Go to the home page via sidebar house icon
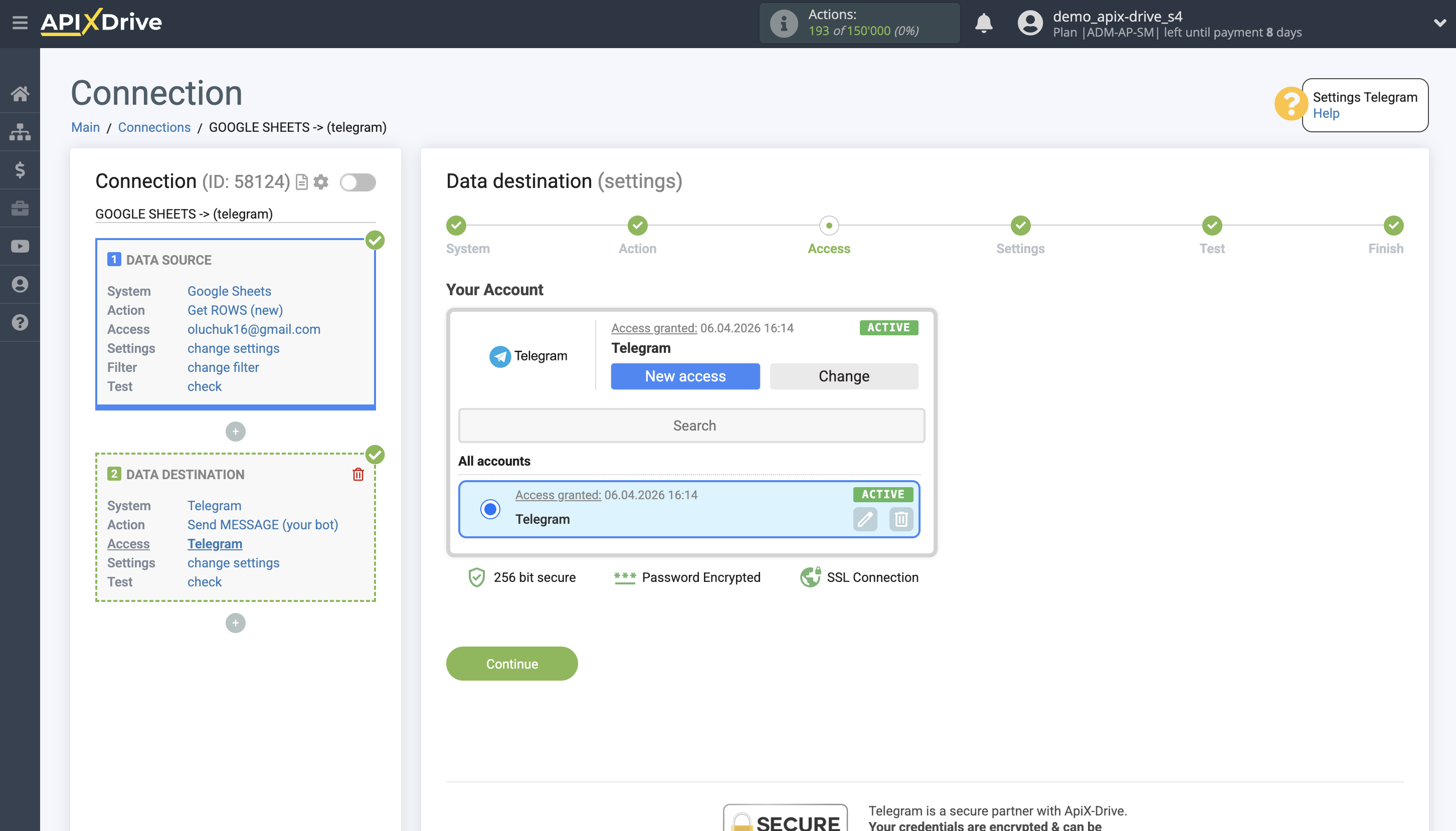Viewport: 1456px width, 831px height. [21, 93]
